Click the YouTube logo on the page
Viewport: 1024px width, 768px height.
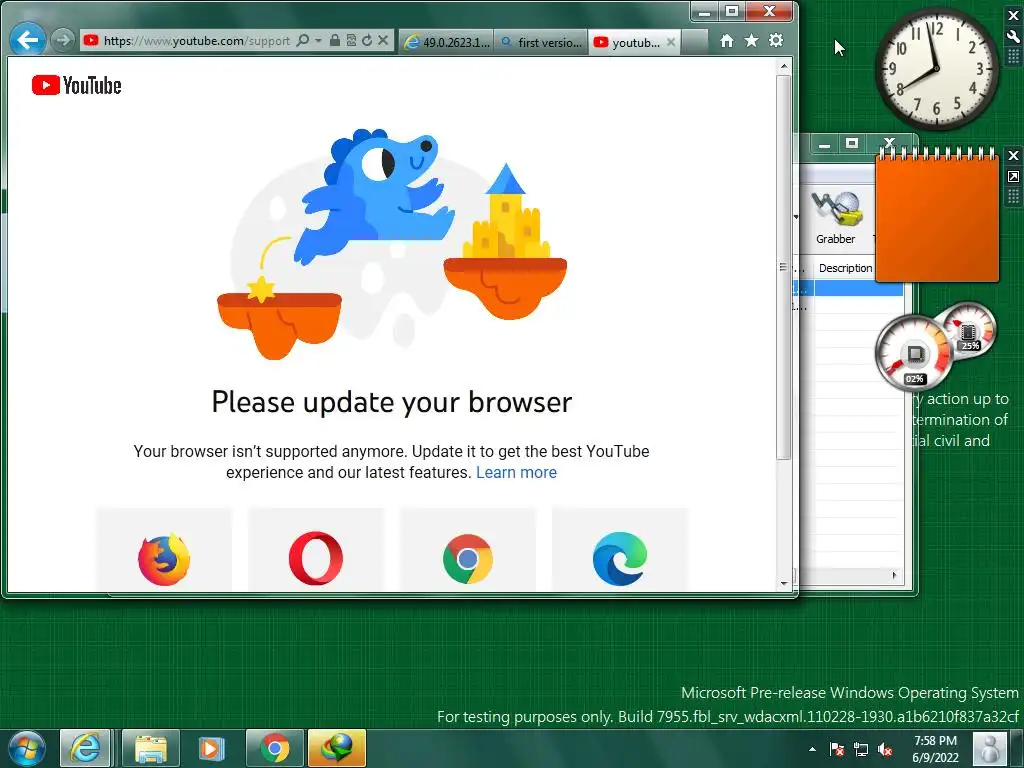click(76, 86)
